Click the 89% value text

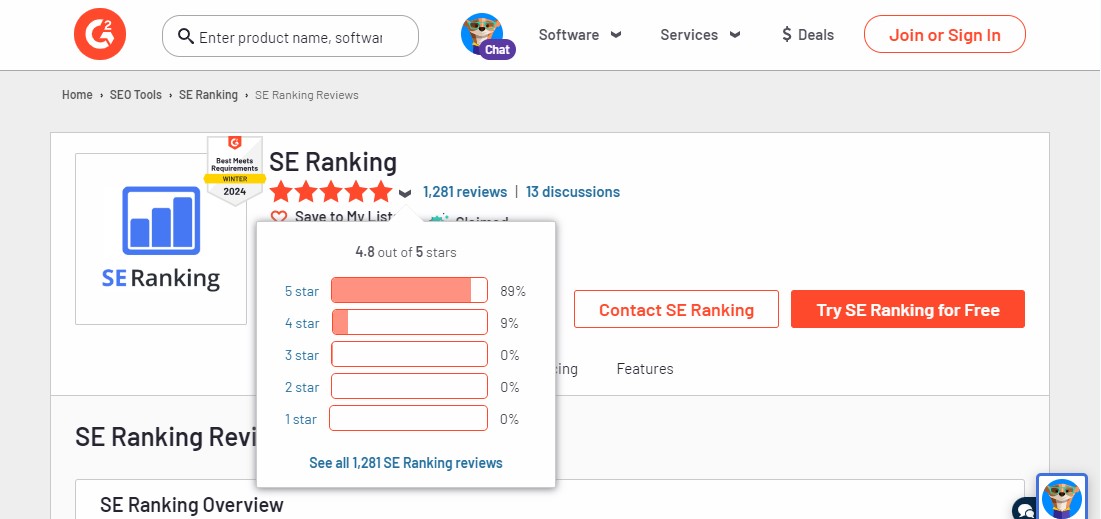pyautogui.click(x=513, y=291)
